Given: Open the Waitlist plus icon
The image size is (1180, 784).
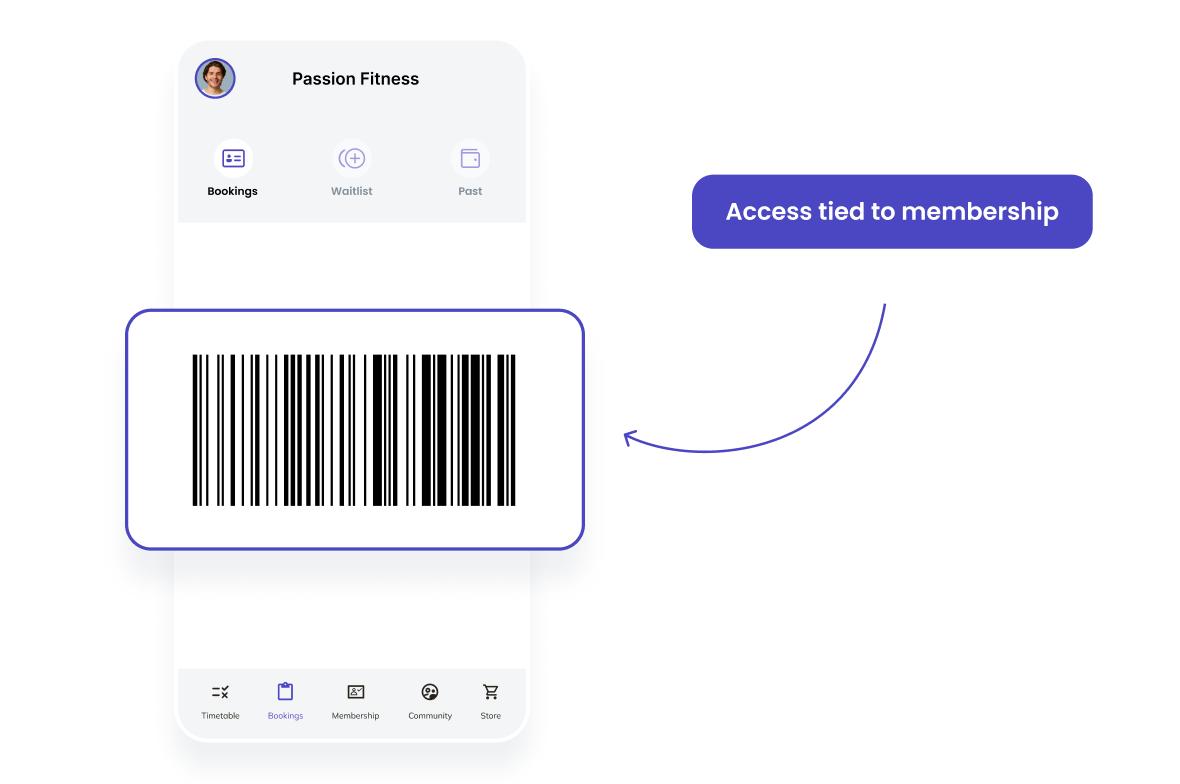Looking at the screenshot, I should (x=352, y=159).
